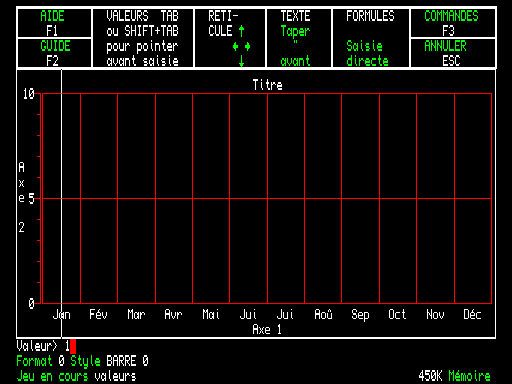512x384 pixels.
Task: Click the VALEURS TAB help panel
Action: pyautogui.click(x=143, y=38)
